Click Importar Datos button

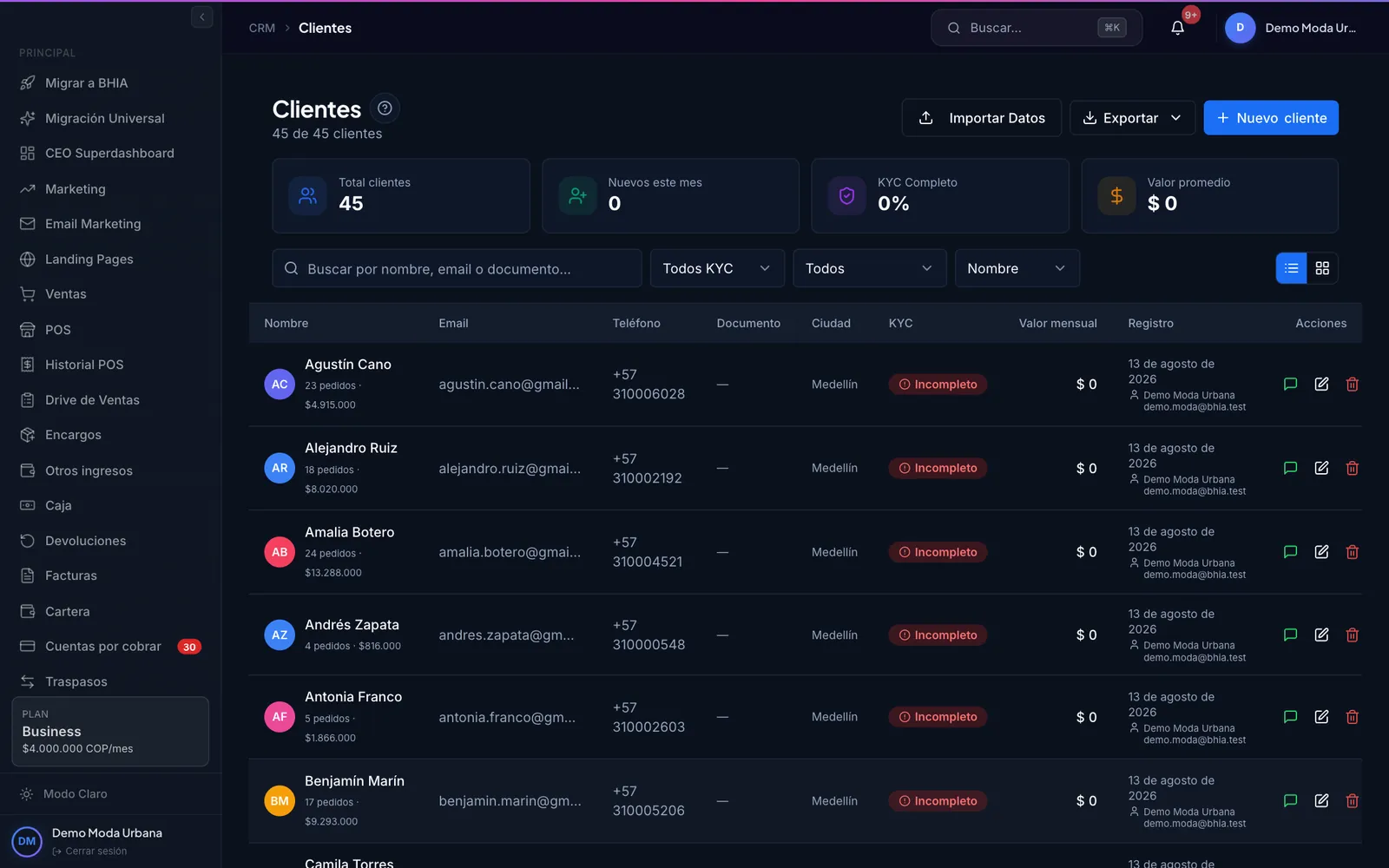(981, 118)
